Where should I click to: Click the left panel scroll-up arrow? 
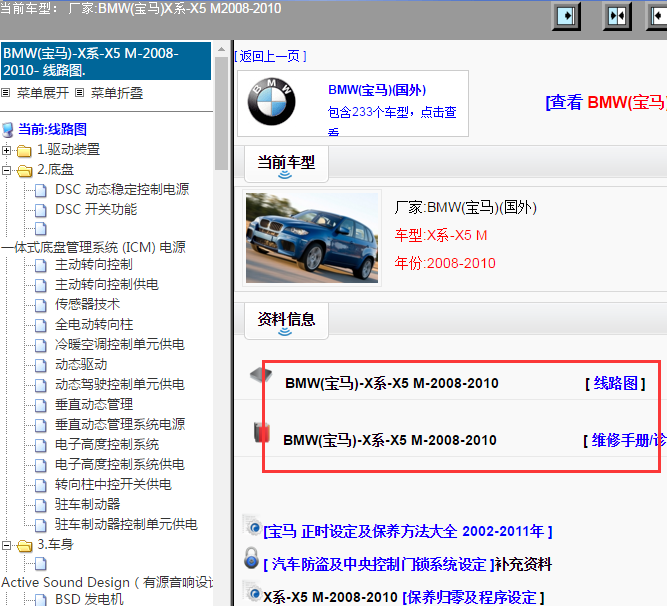pyautogui.click(x=221, y=49)
